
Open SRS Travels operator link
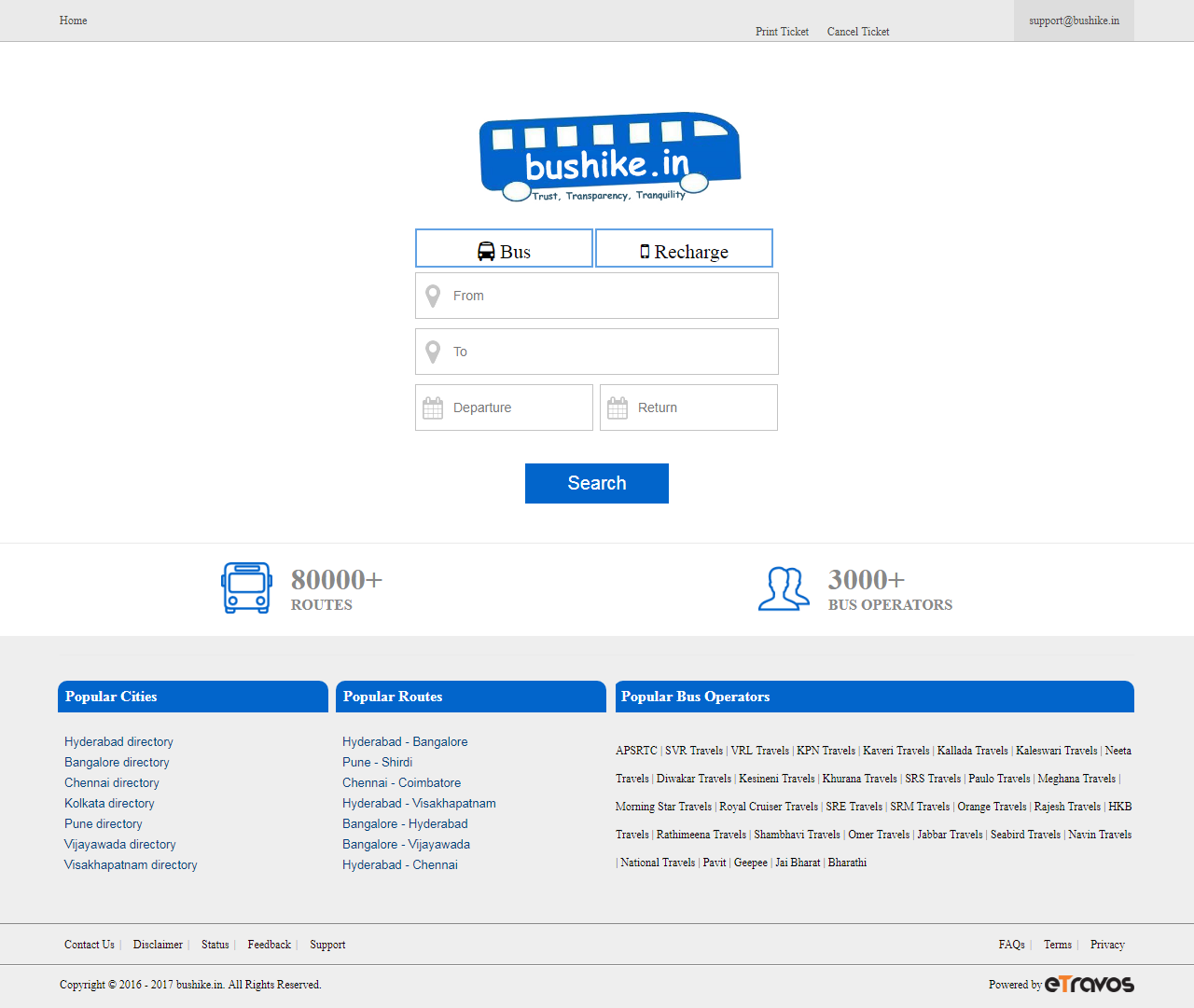(933, 779)
